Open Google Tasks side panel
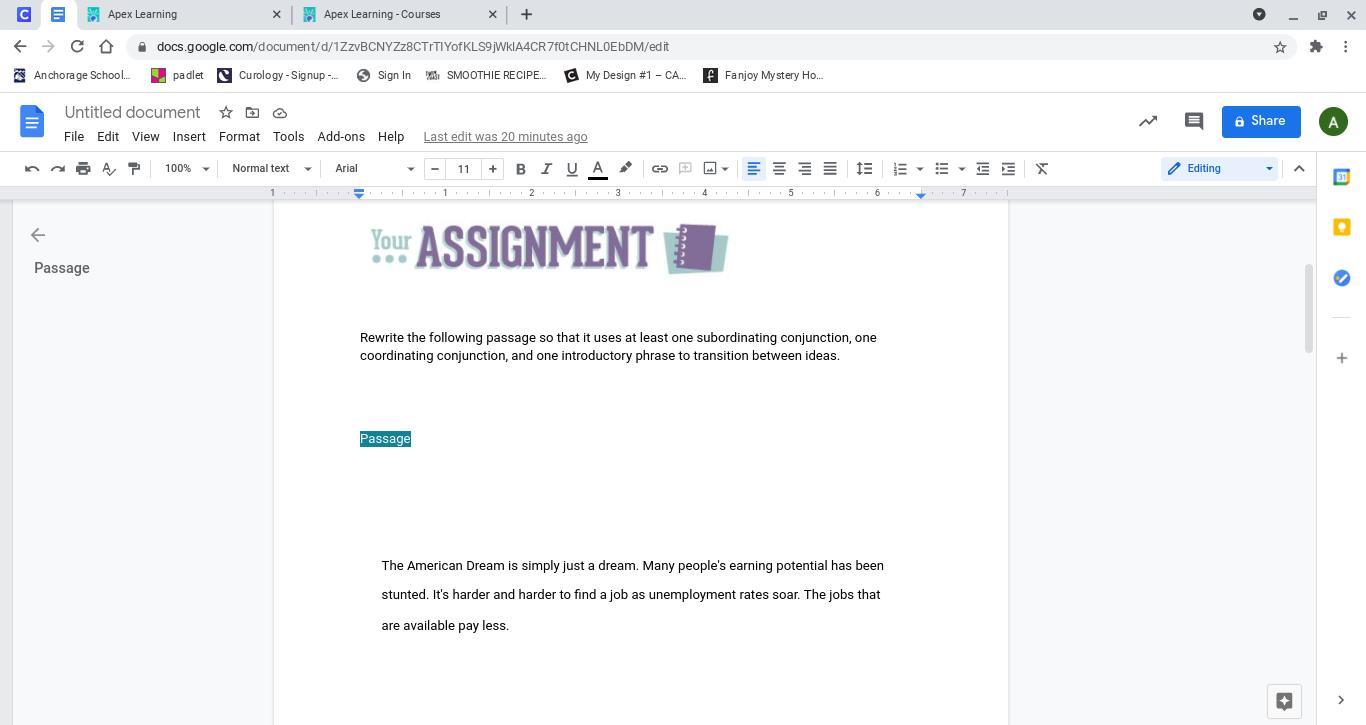 pyautogui.click(x=1342, y=278)
